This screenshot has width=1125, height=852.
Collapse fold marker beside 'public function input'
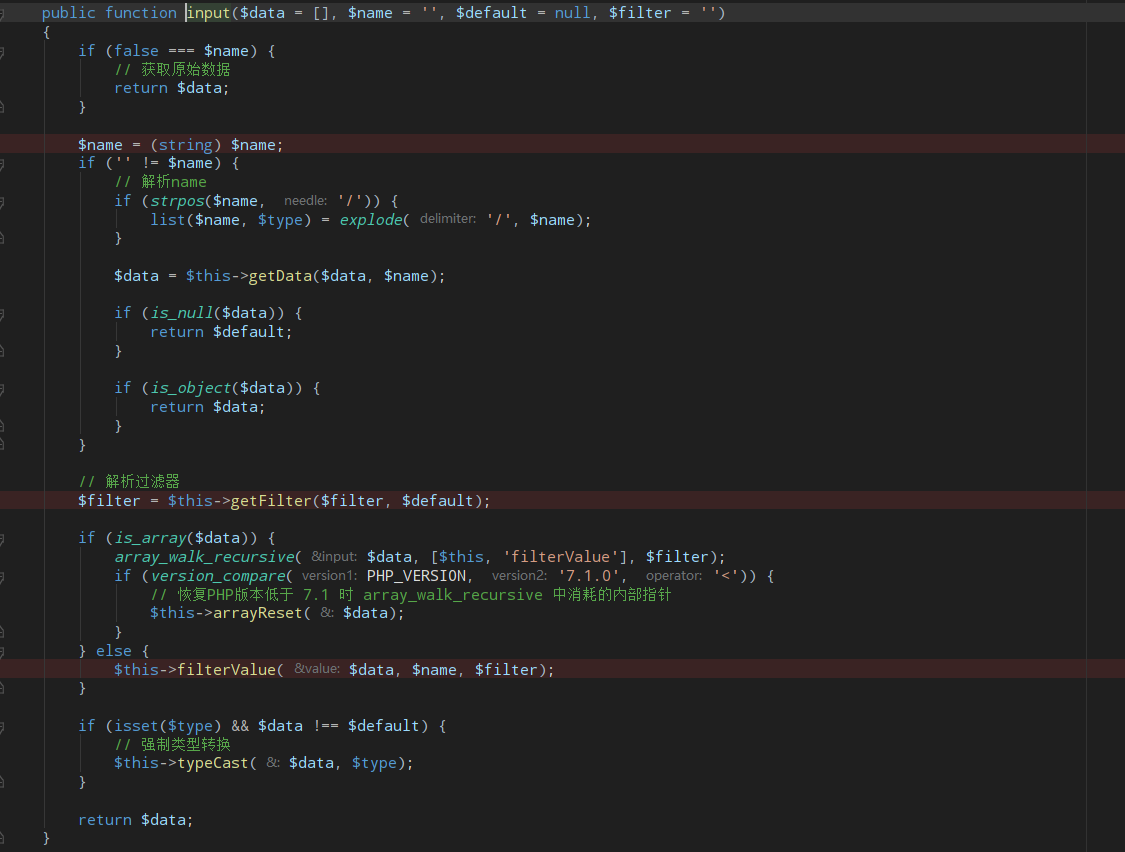[x=2, y=14]
